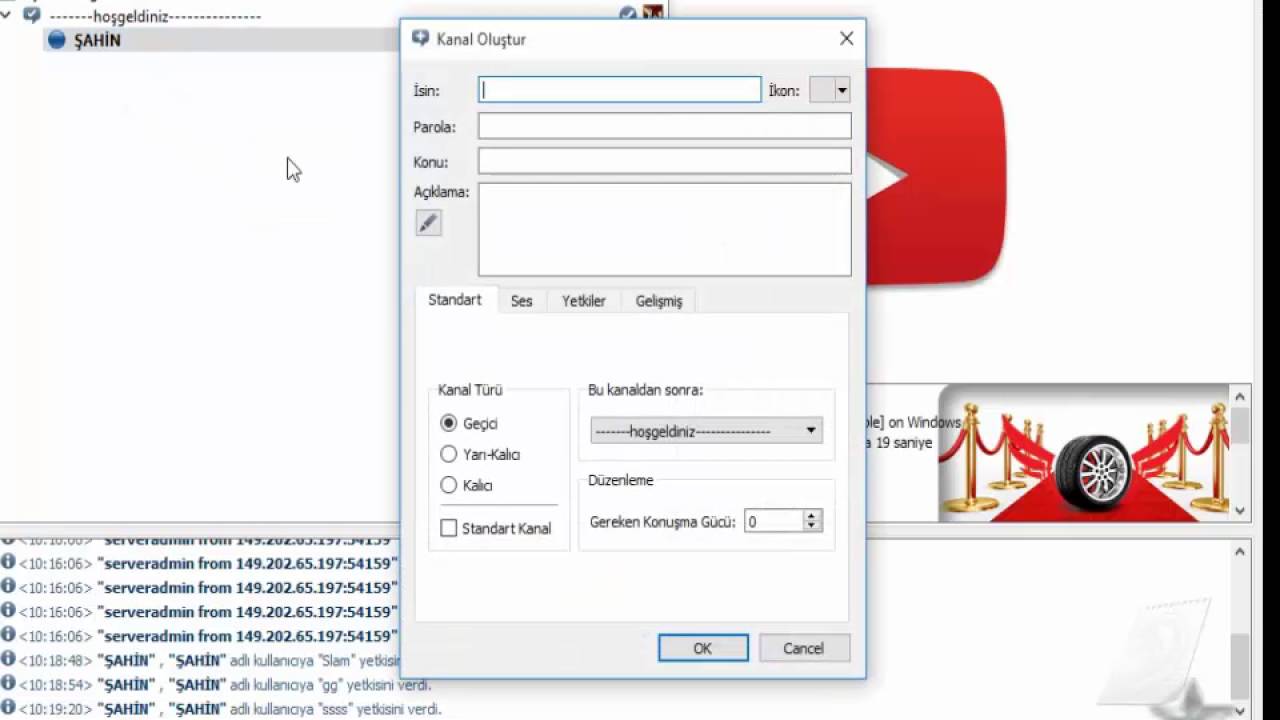Click the info icon on the 10:19:20 log line
Screen dimensions: 1280x720
[8, 708]
